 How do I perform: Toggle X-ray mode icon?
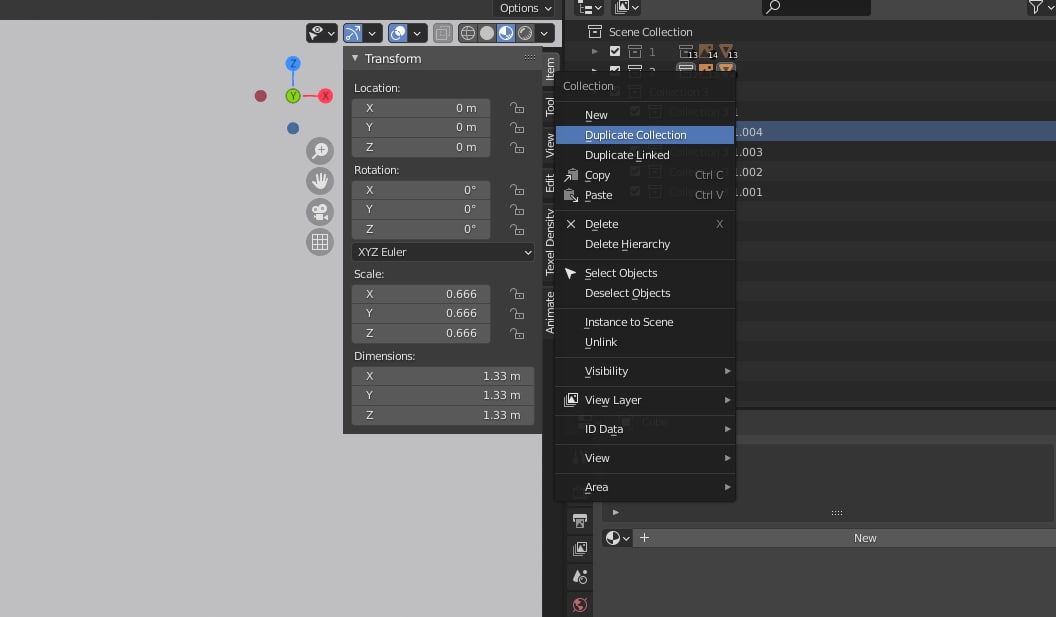pyautogui.click(x=442, y=33)
